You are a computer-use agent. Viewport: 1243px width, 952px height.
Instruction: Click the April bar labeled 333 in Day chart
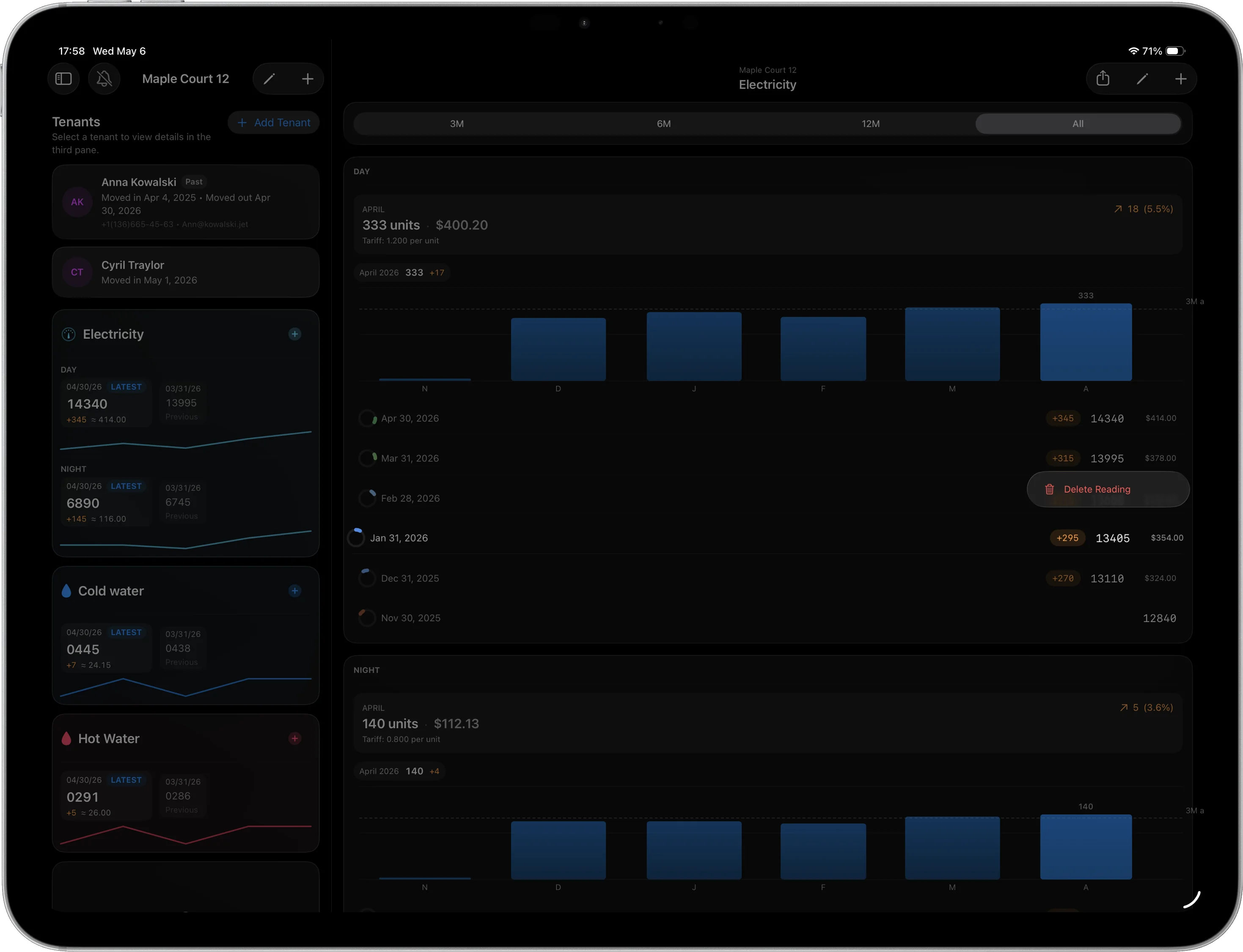pyautogui.click(x=1086, y=342)
